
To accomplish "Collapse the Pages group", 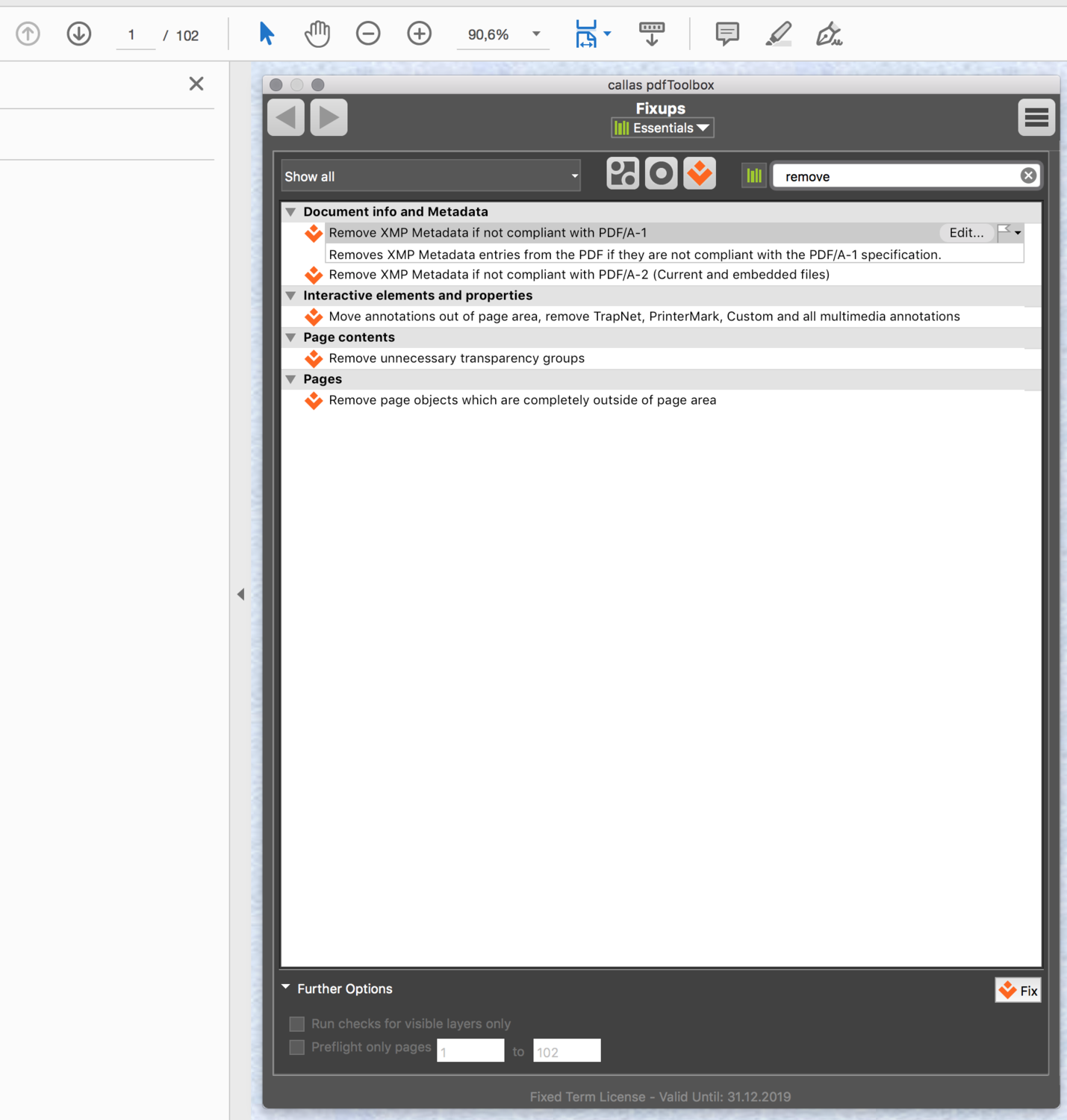I will tap(291, 379).
